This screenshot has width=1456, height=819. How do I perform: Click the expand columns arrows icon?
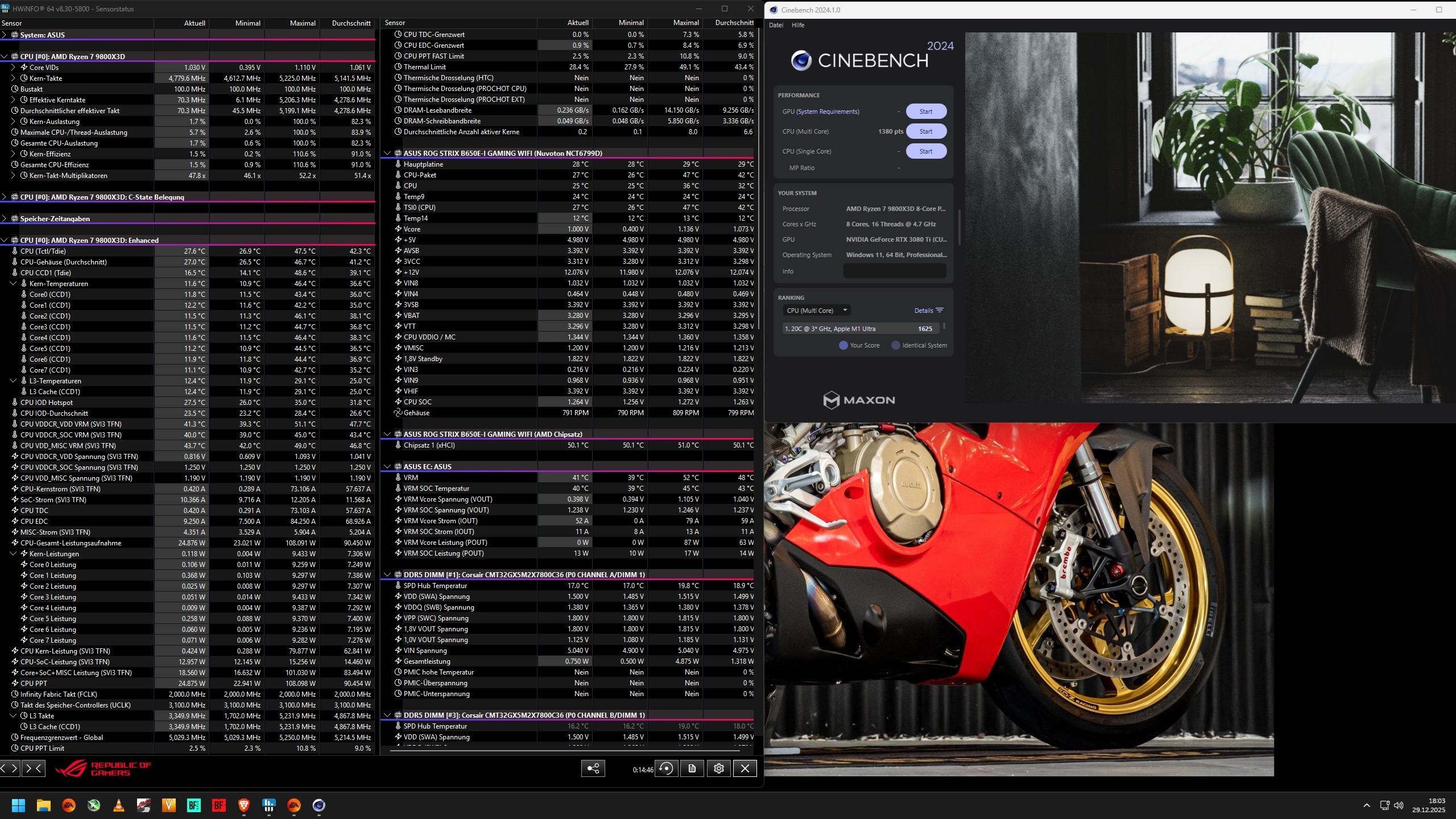(10, 768)
